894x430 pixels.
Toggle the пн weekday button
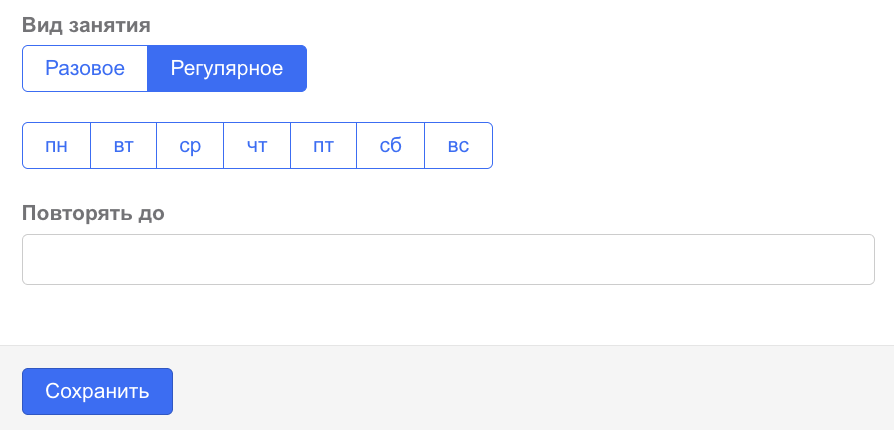tap(57, 146)
